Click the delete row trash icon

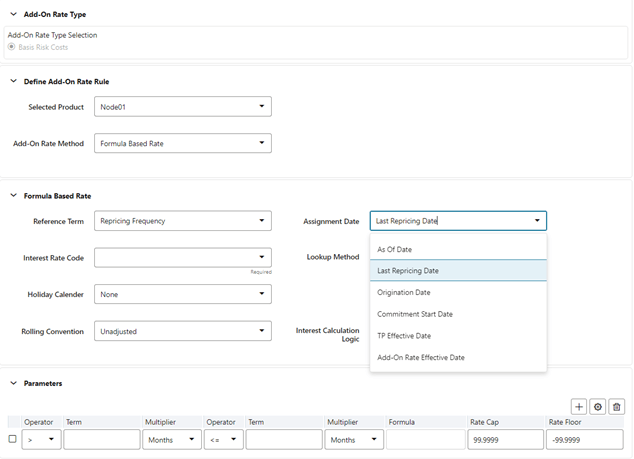pos(617,407)
